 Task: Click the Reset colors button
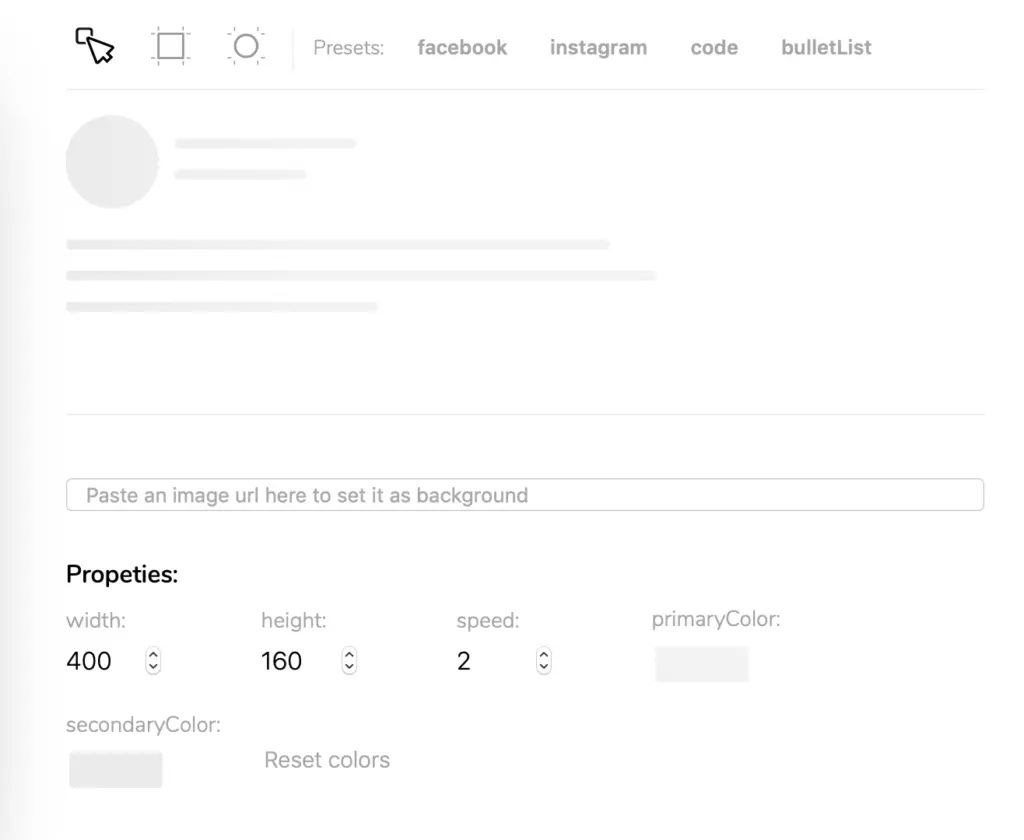point(327,760)
